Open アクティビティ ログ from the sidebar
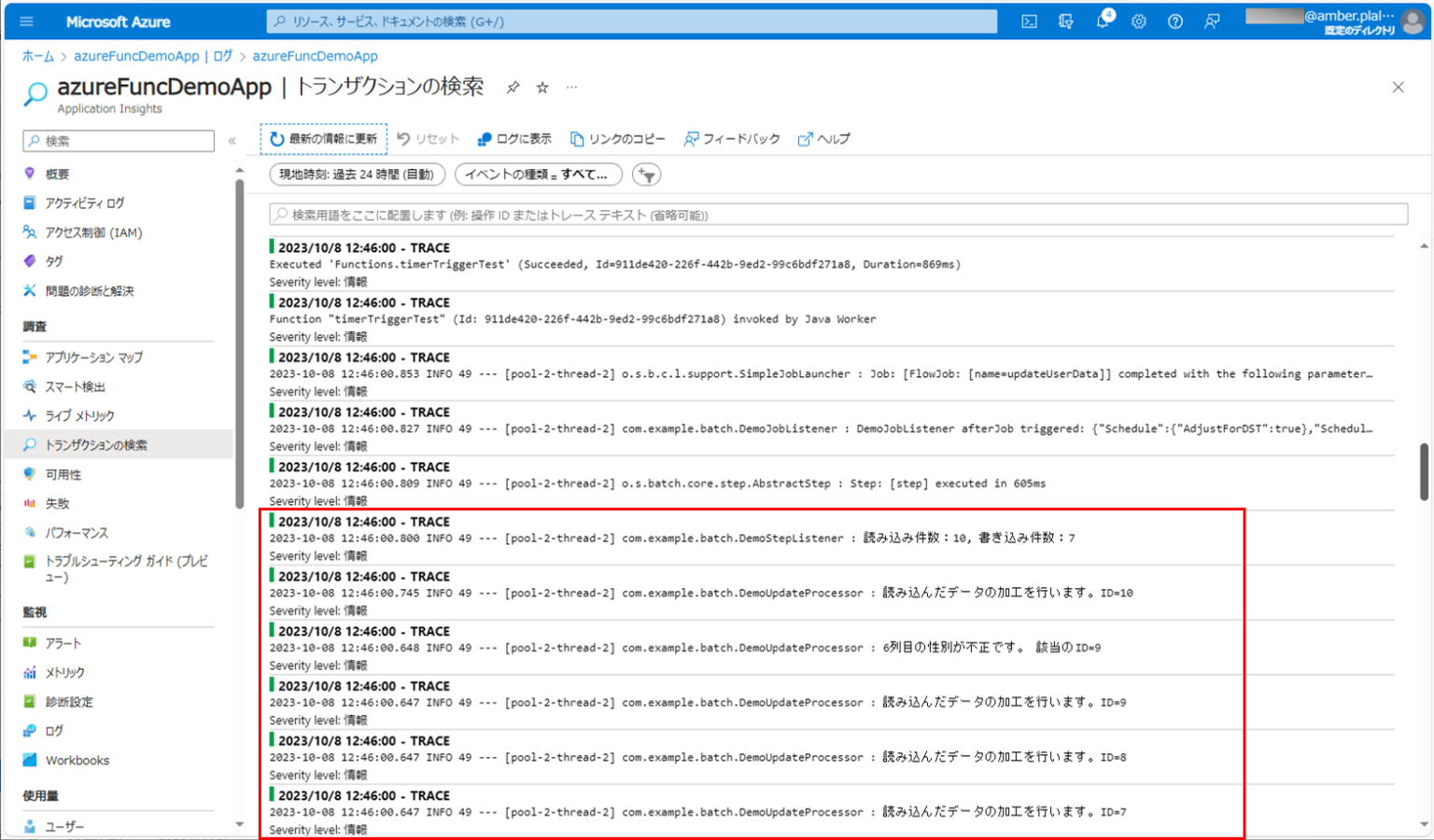The width and height of the screenshot is (1434, 840). (x=84, y=203)
